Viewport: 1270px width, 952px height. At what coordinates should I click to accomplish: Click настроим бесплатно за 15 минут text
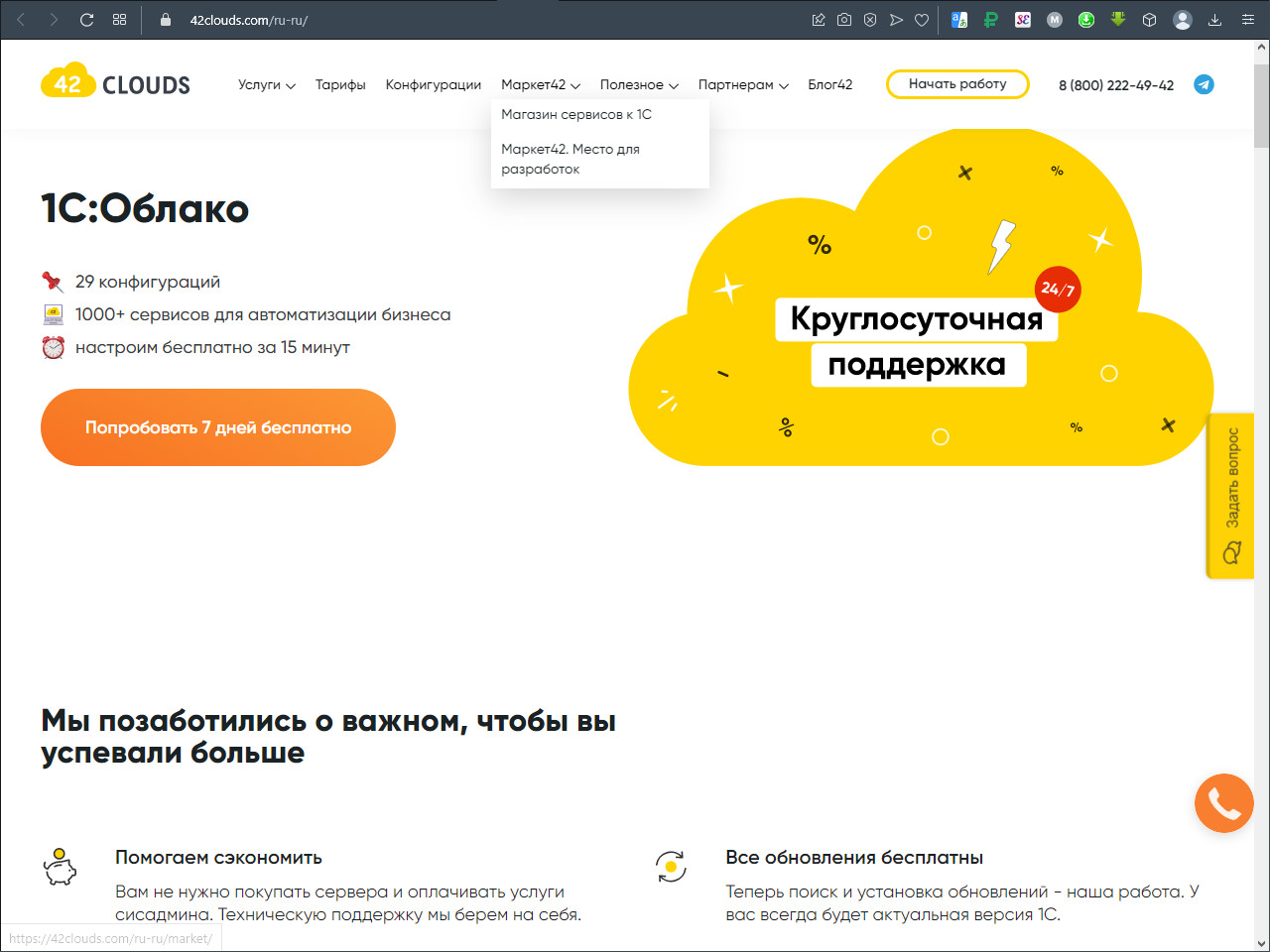[212, 347]
